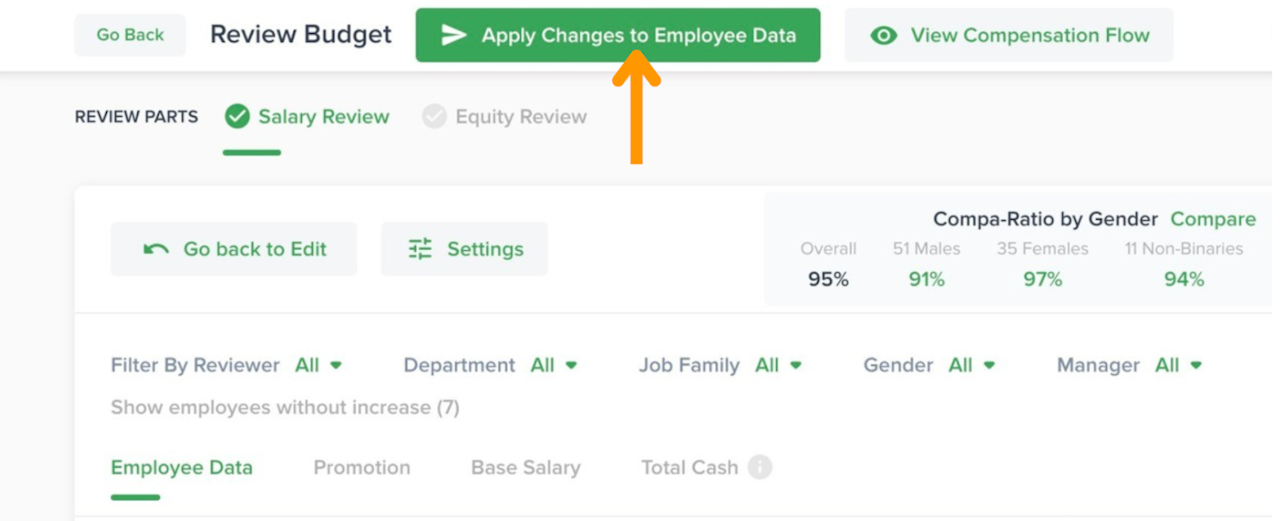Screen dimensions: 1280x521
Task: Click the undo arrow icon beside Go back to Edit
Action: coord(156,249)
